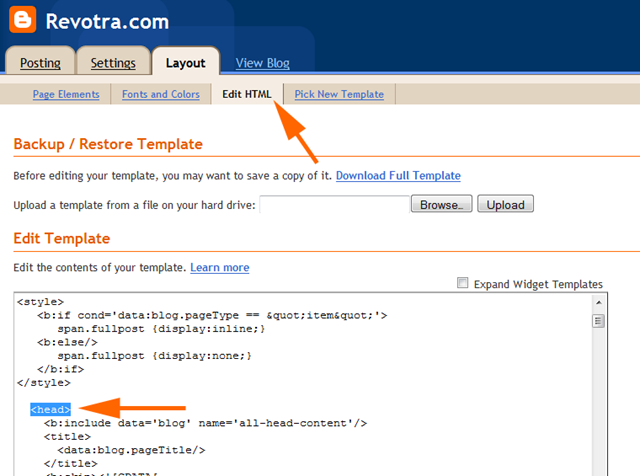This screenshot has width=640, height=476.
Task: Go to Page Elements subtab
Action: pos(66,94)
